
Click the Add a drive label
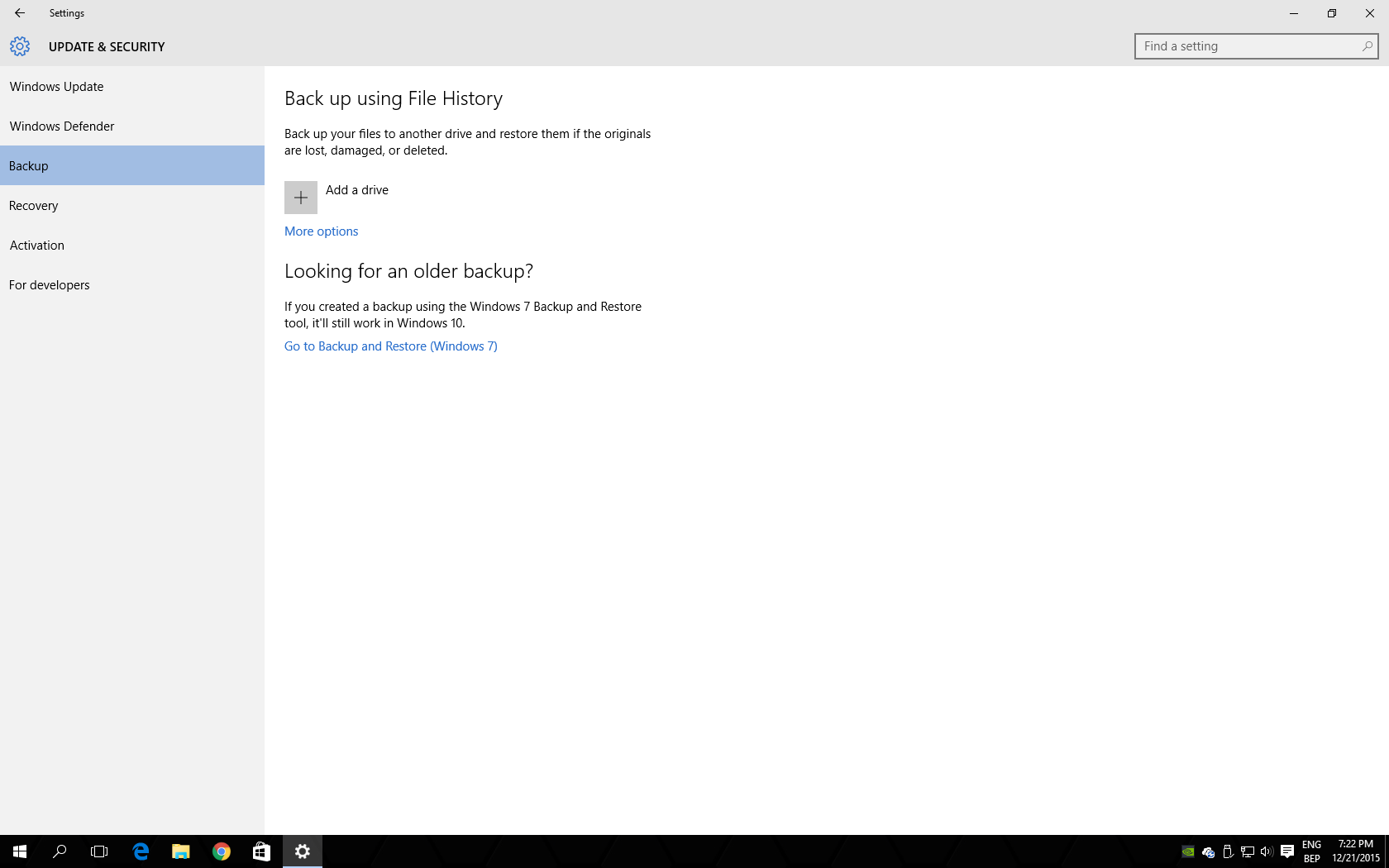coord(357,190)
